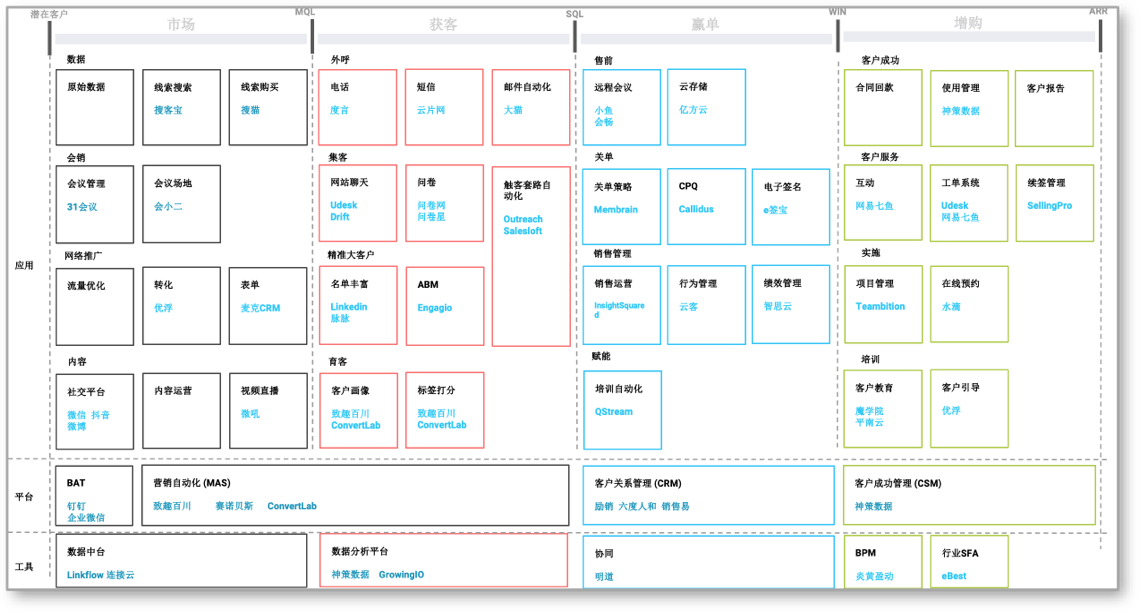Click 明道 in the 协同 card
Viewport: 1140px width, 612px height.
(604, 577)
